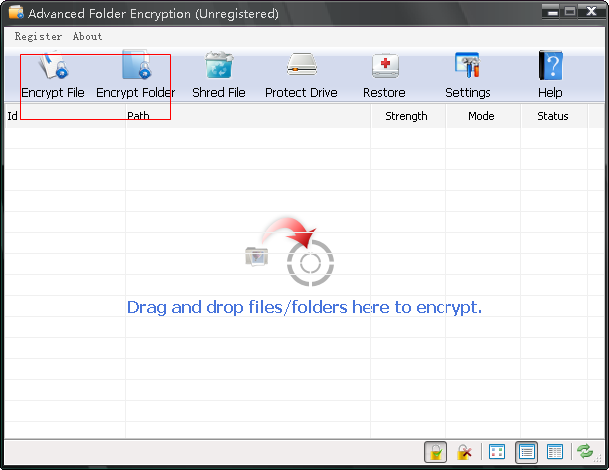The image size is (609, 470).
Task: Select the Encrypt Folder tool
Action: [136, 75]
